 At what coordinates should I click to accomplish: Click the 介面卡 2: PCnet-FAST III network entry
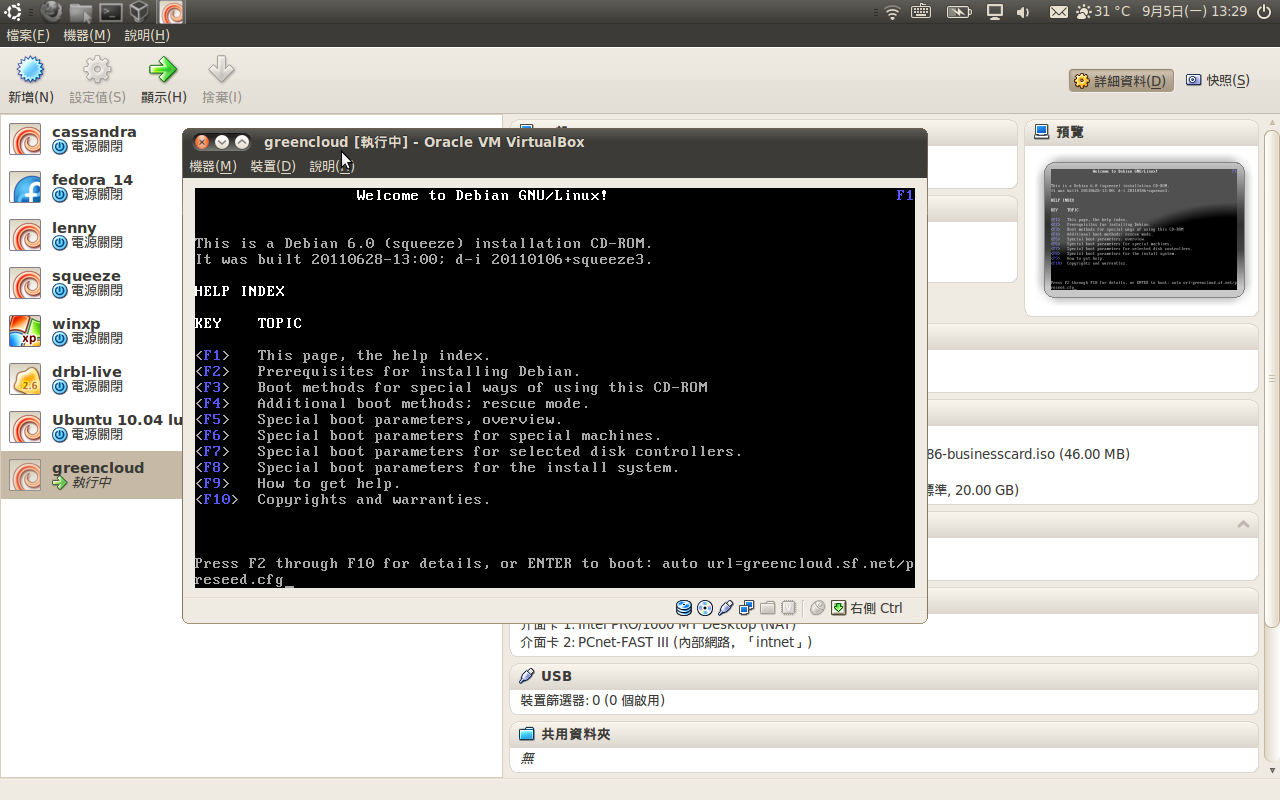point(666,642)
